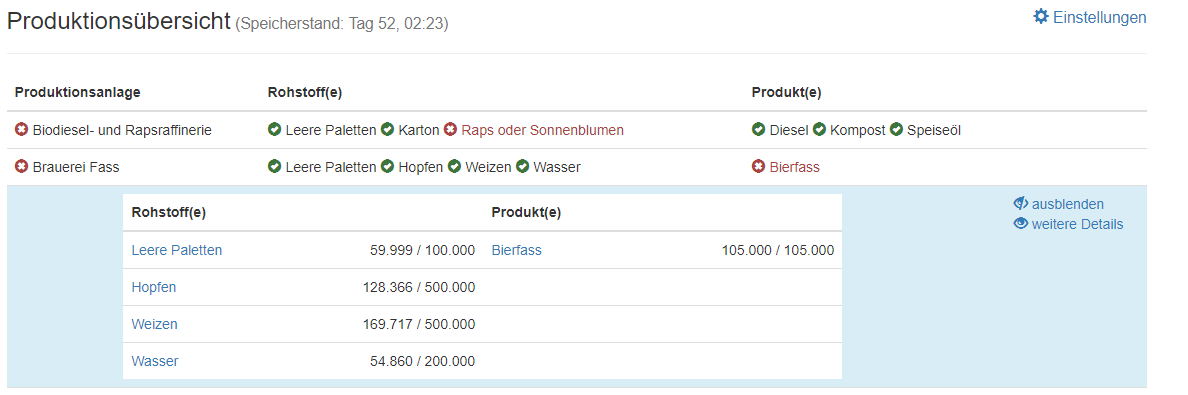1188x395 pixels.
Task: Open the blue Bierfass product link
Action: (x=517, y=250)
